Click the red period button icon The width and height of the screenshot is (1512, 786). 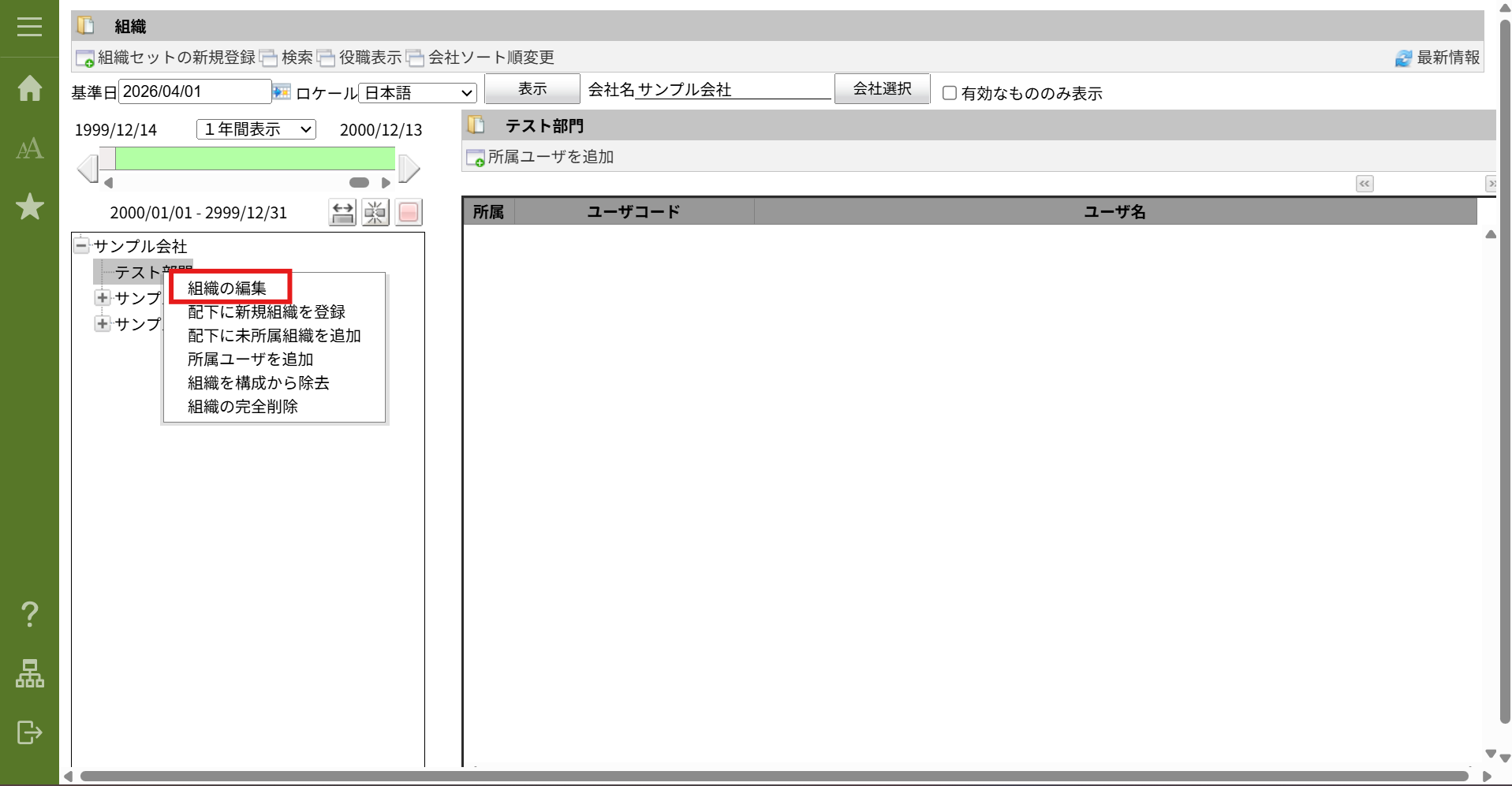pyautogui.click(x=409, y=212)
